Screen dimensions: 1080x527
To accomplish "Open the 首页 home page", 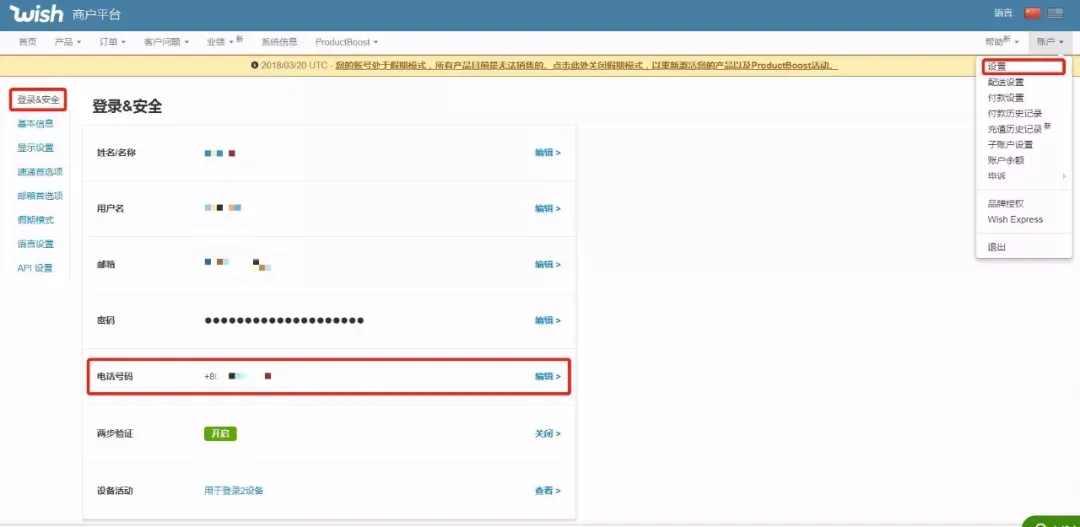I will pyautogui.click(x=28, y=42).
